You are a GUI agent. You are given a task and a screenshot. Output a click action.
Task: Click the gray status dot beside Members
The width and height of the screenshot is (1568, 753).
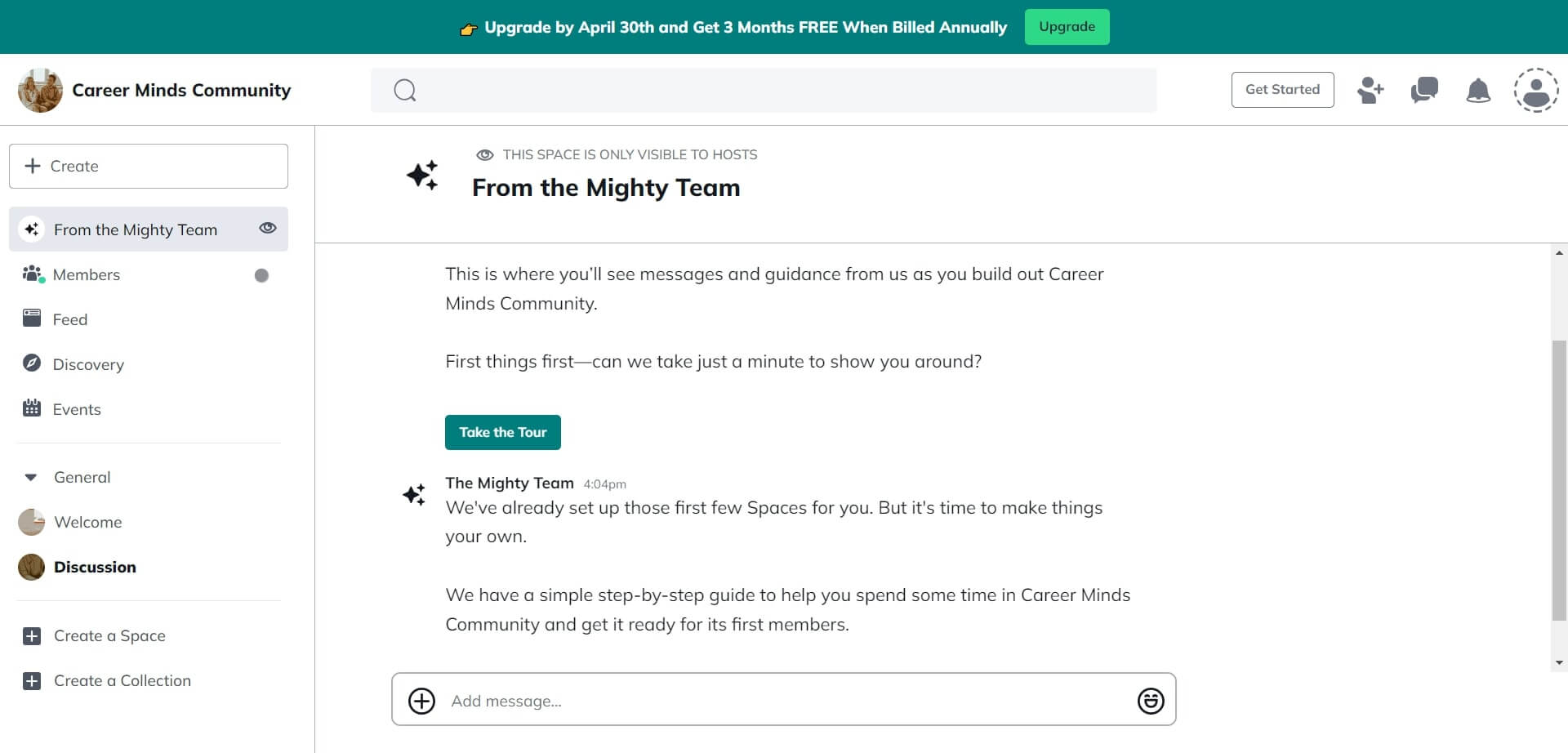coord(261,275)
